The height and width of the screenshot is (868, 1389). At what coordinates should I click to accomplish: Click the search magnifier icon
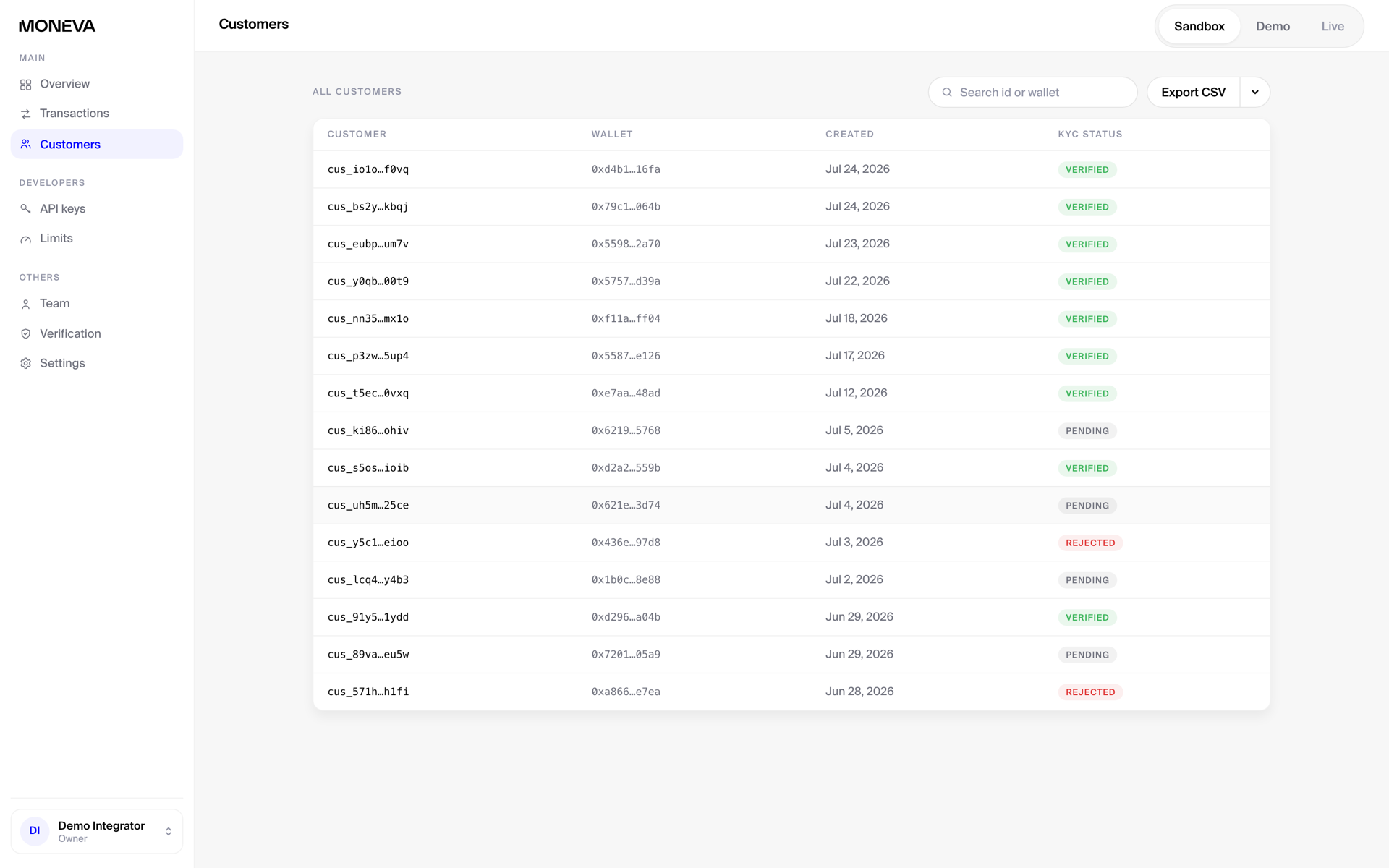947,93
